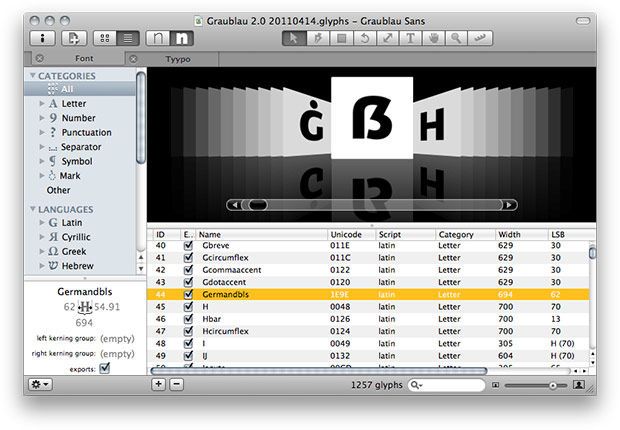Open the gear action menu
Viewport: 620px width, 430px height.
point(40,384)
